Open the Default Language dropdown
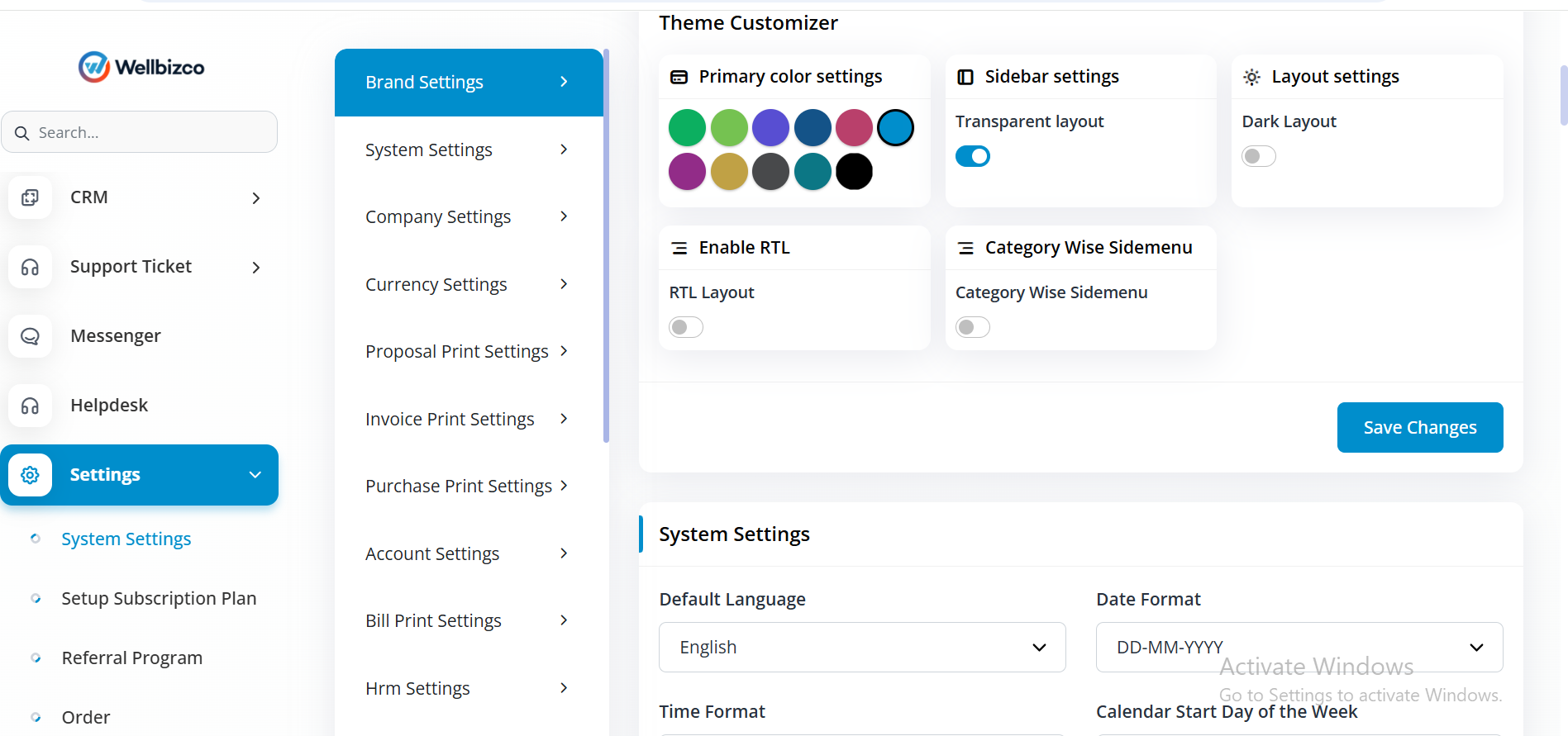1568x736 pixels. click(862, 647)
